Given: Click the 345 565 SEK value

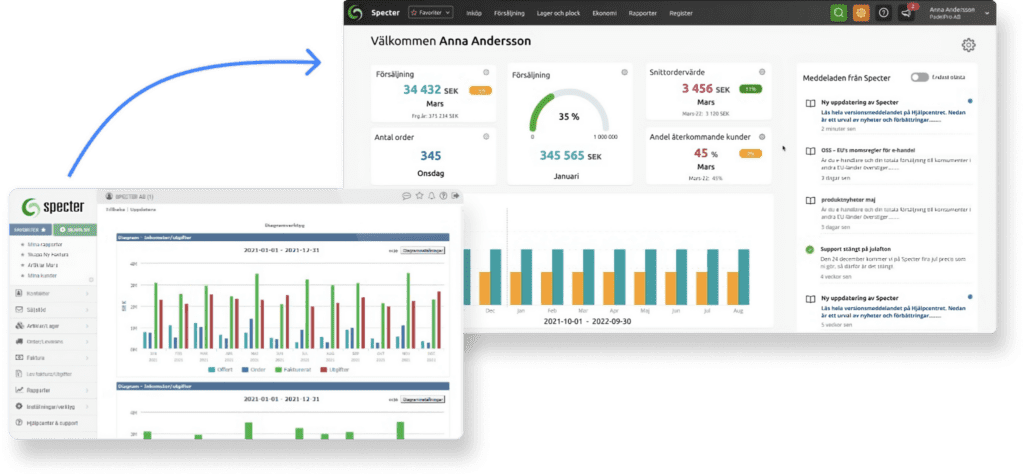Looking at the screenshot, I should pos(570,156).
